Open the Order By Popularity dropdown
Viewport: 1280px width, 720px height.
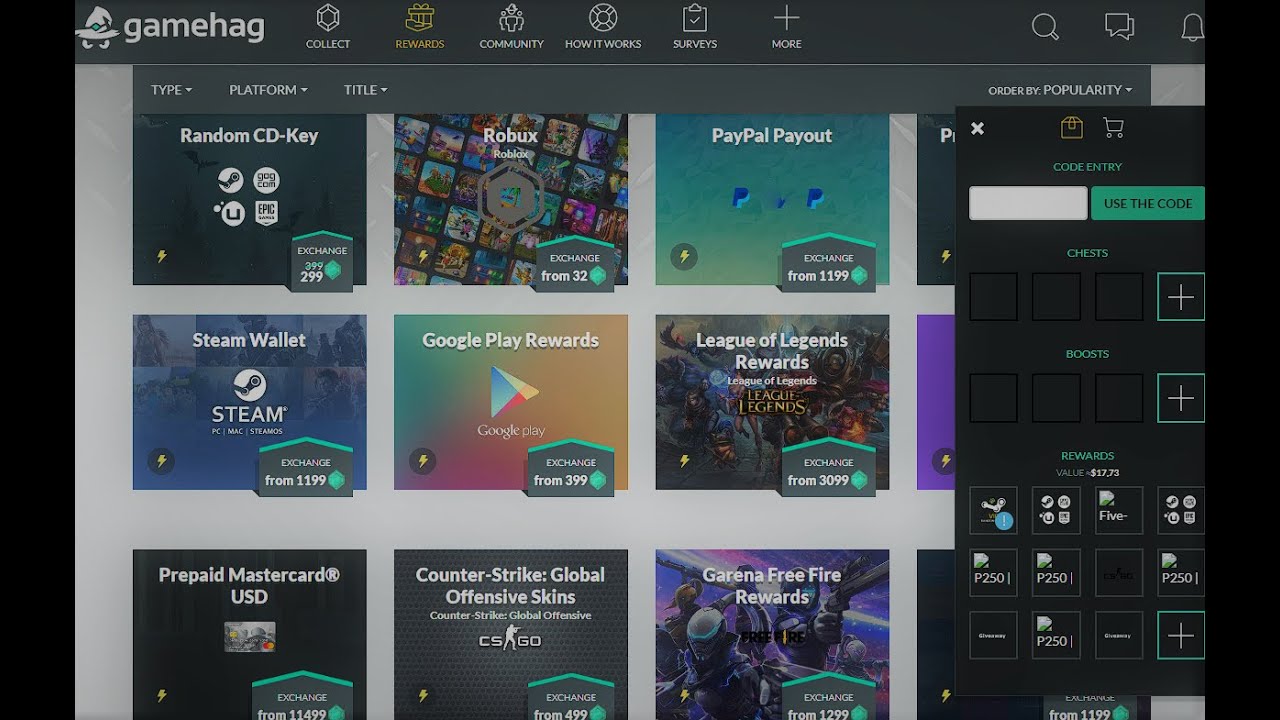[1060, 90]
